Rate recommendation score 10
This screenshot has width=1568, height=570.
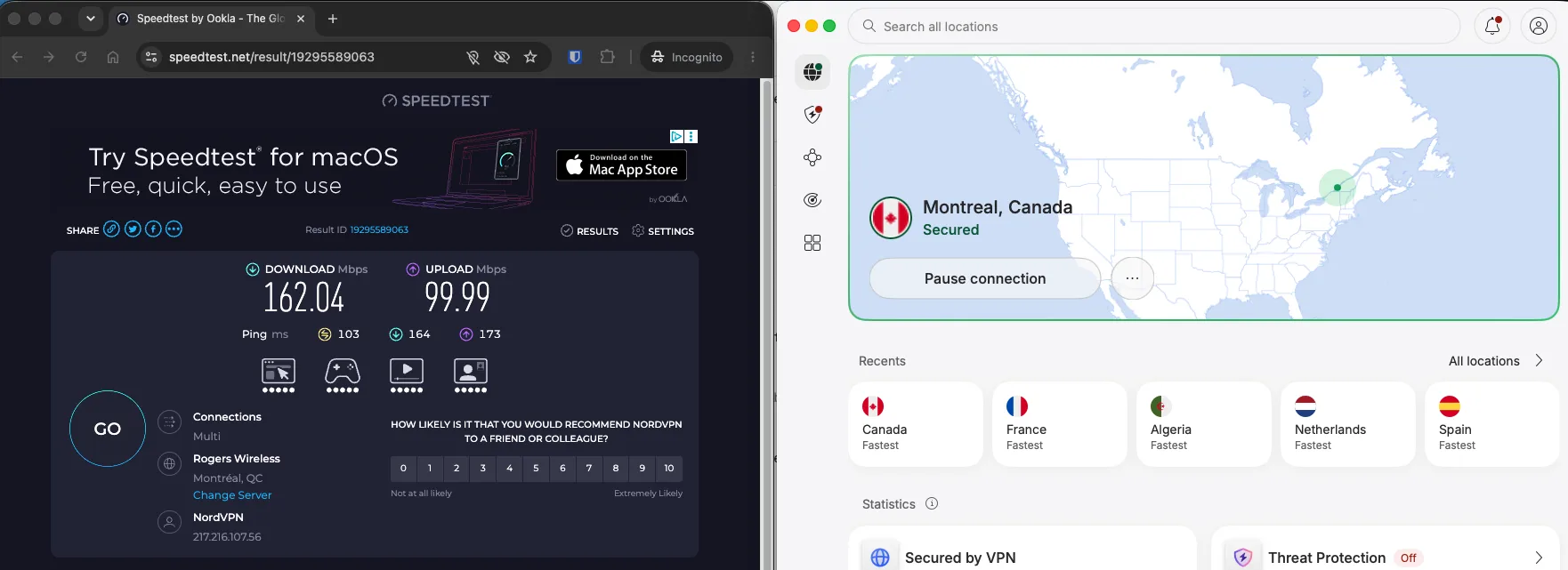tap(669, 468)
